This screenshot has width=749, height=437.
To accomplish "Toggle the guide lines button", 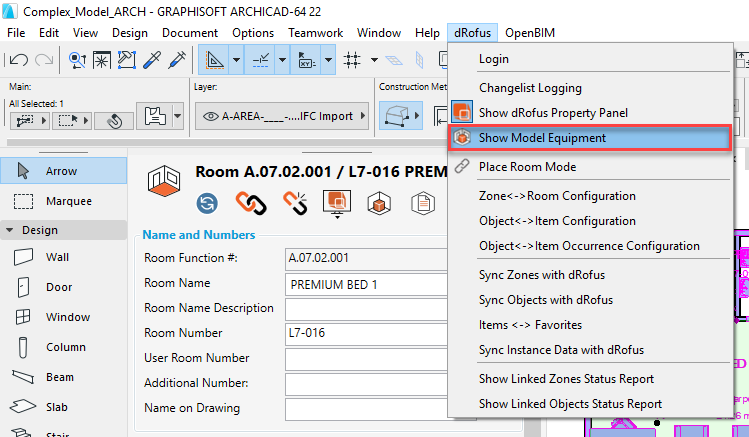I will click(x=214, y=60).
